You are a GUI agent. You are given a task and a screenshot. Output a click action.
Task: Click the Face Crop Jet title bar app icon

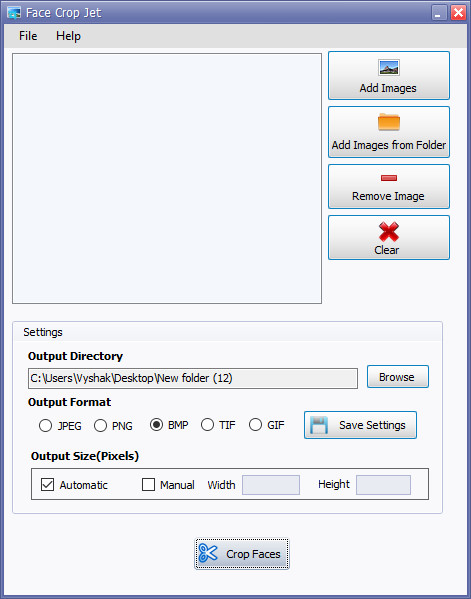tap(14, 13)
